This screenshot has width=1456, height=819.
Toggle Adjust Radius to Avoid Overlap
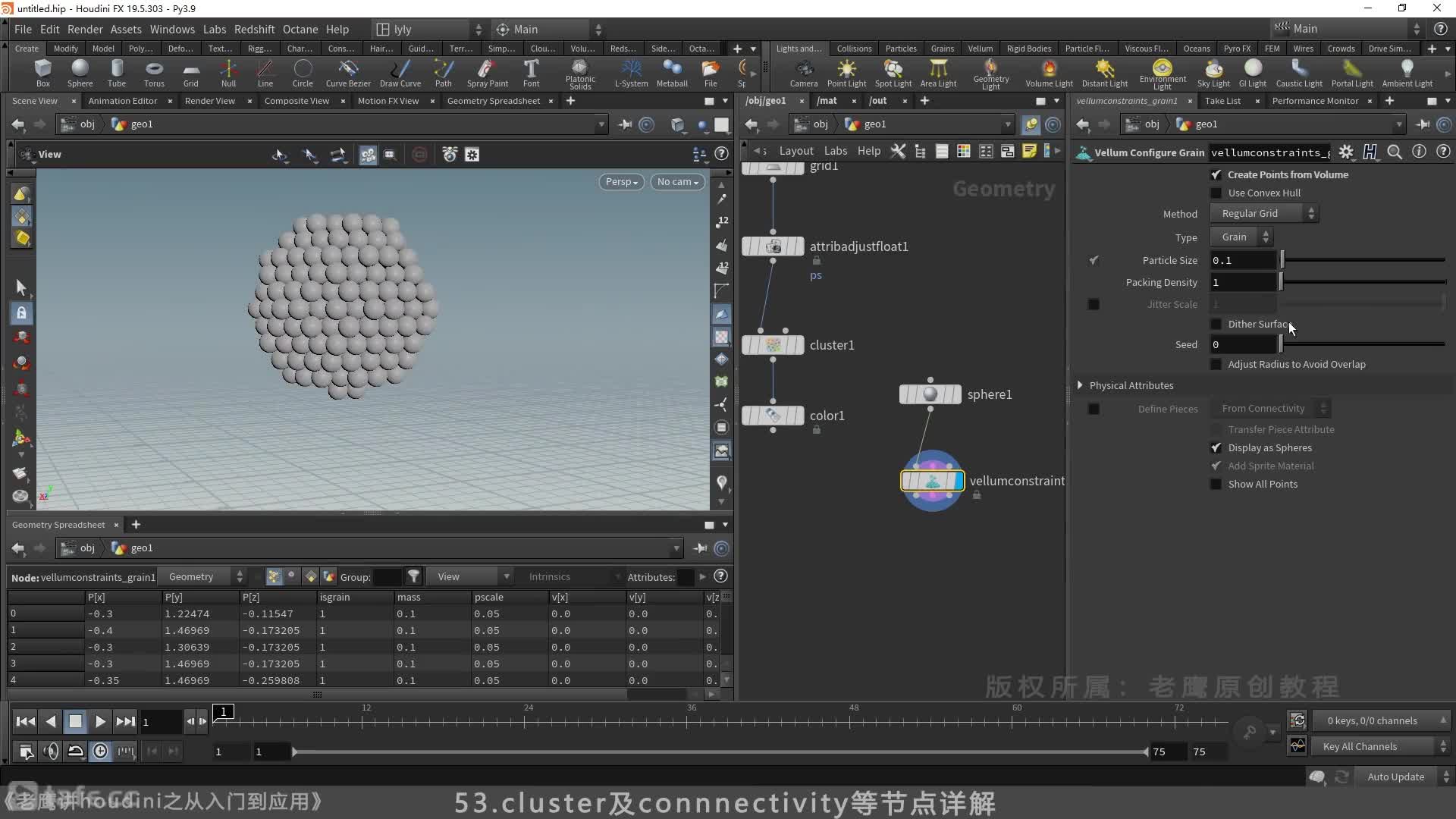coord(1217,364)
